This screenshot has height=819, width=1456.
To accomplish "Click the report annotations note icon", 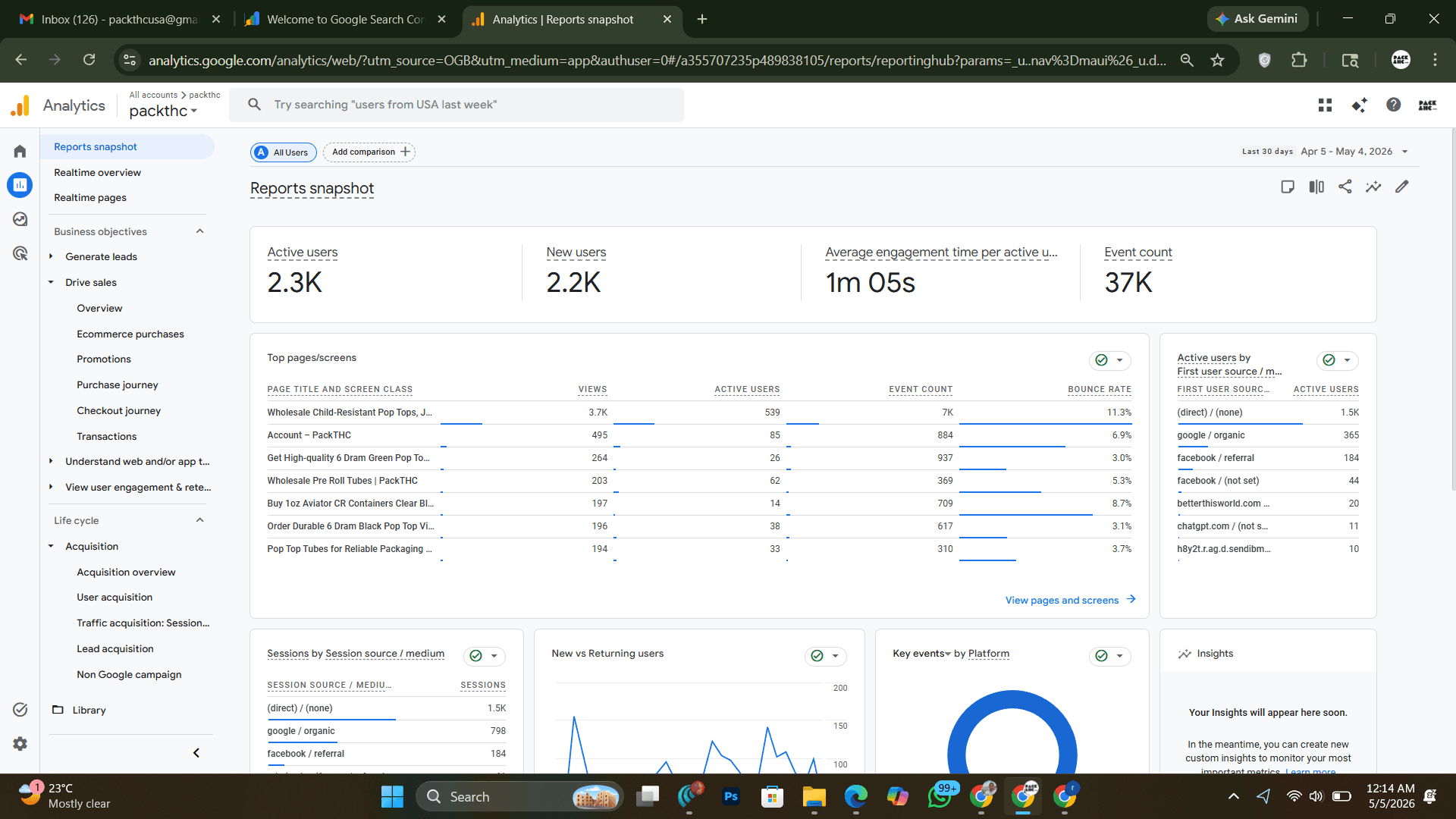I will coord(1288,187).
